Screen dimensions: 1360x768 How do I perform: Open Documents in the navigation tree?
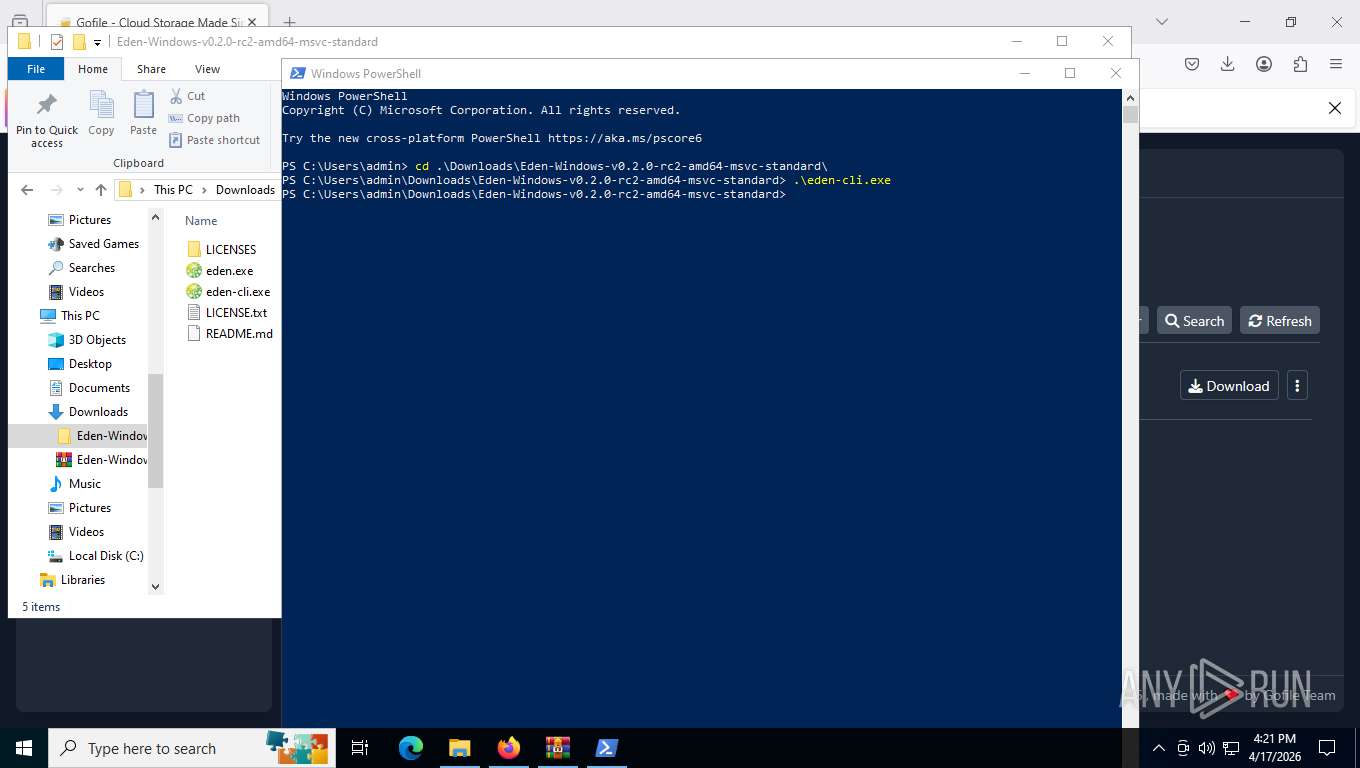[x=89, y=388]
